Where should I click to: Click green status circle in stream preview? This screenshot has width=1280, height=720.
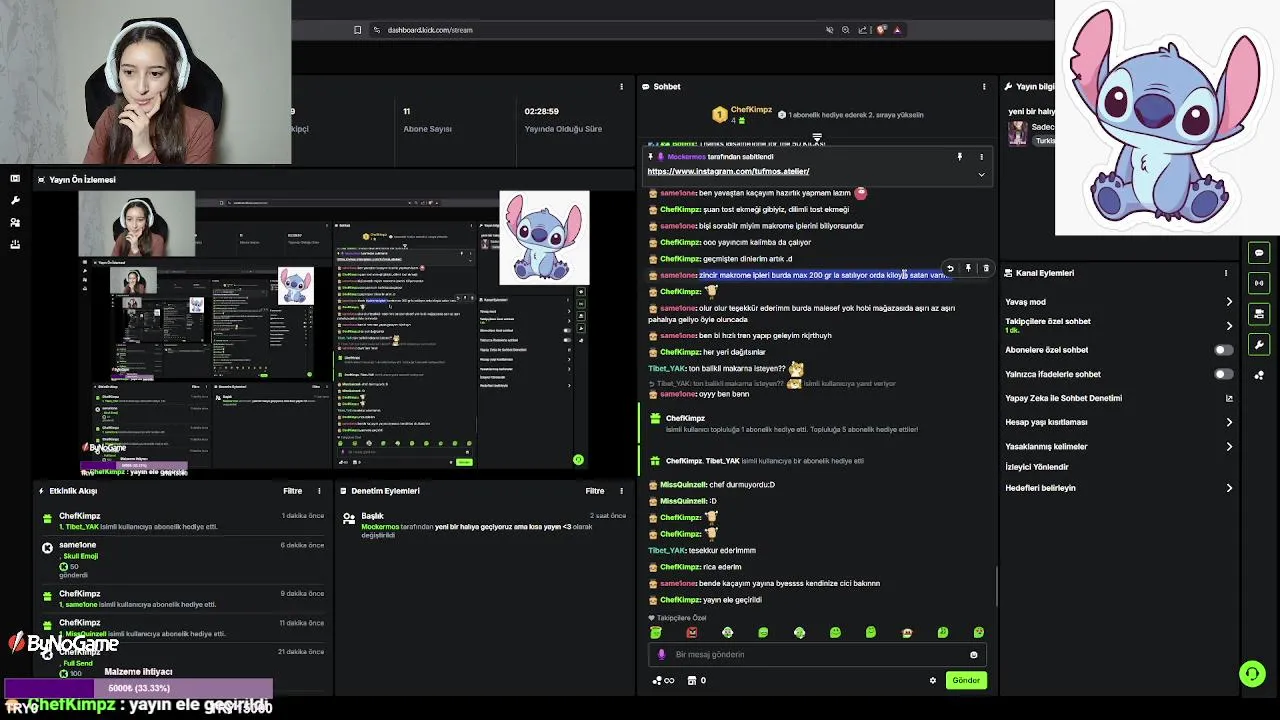point(578,460)
